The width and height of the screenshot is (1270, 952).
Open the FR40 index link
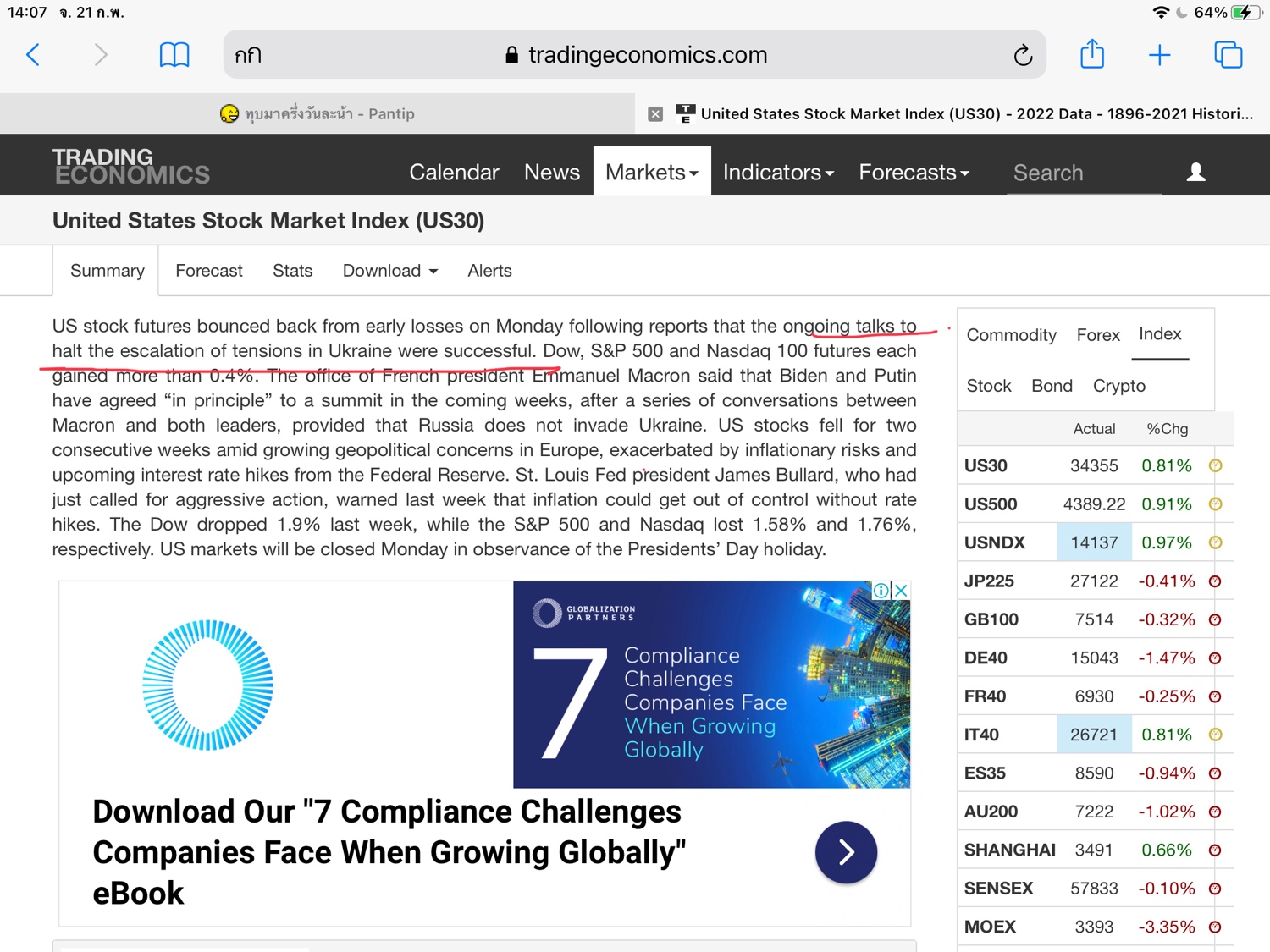pos(985,696)
